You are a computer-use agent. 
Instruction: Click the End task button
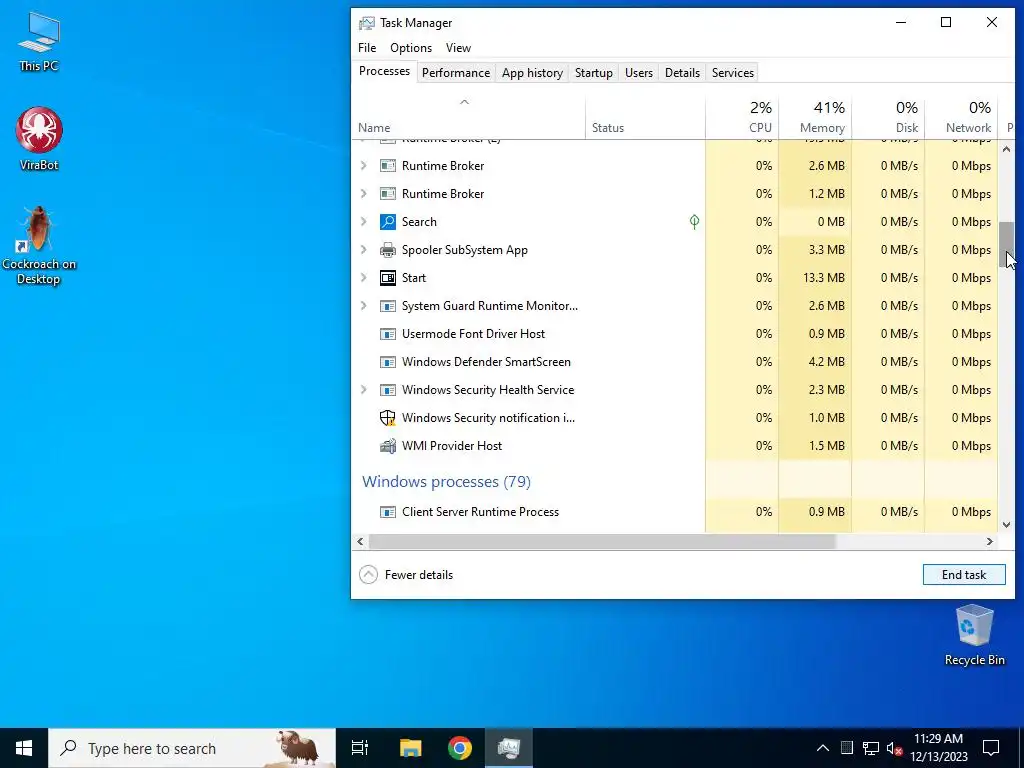(x=964, y=575)
